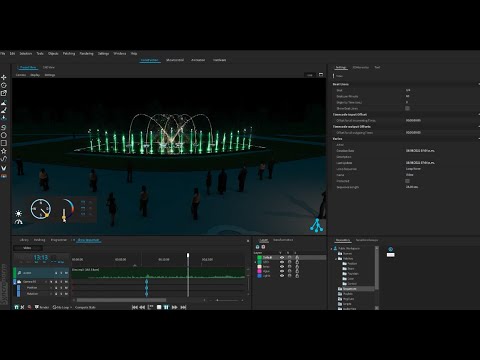Click the Render button in sequencer footer
Screen dimensions: 480x360
point(42,307)
